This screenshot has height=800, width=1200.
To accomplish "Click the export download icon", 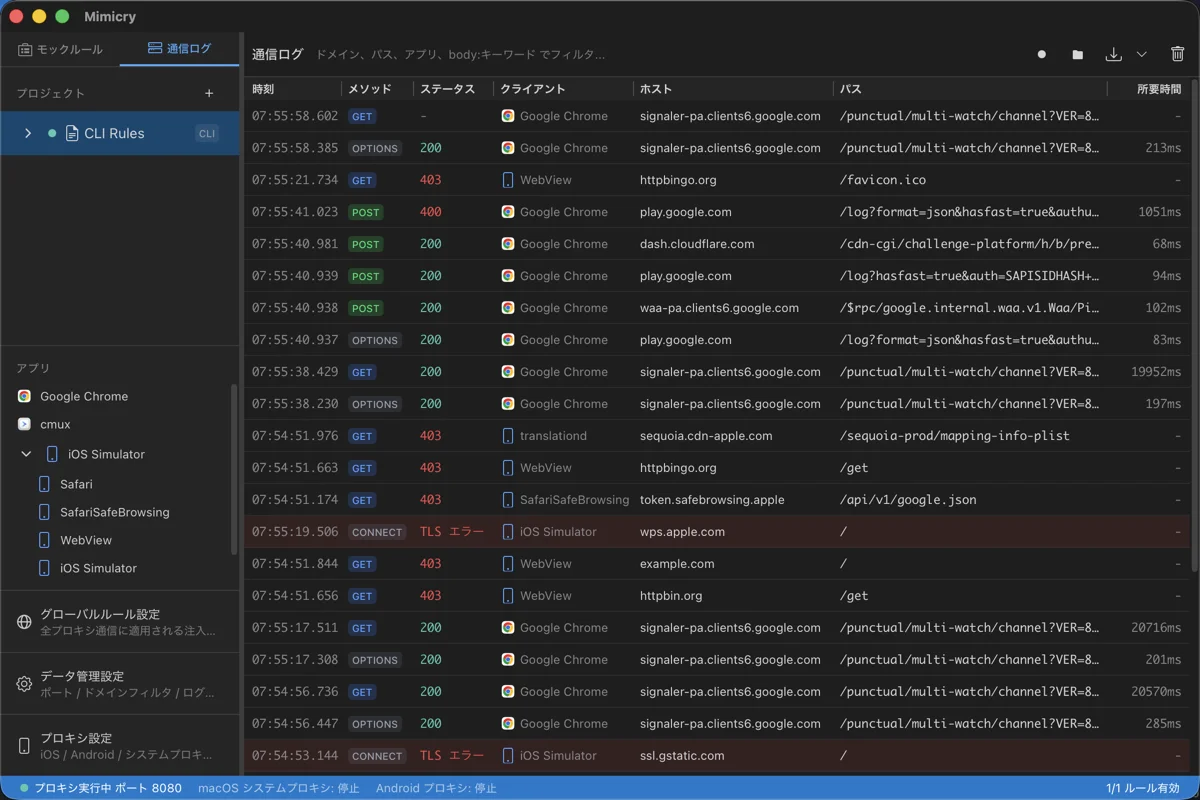I will [x=1114, y=54].
